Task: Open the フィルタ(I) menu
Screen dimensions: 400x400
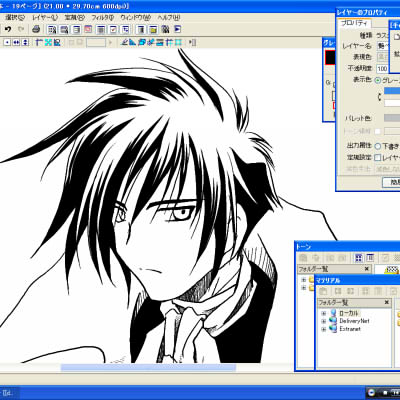Action: pyautogui.click(x=102, y=17)
